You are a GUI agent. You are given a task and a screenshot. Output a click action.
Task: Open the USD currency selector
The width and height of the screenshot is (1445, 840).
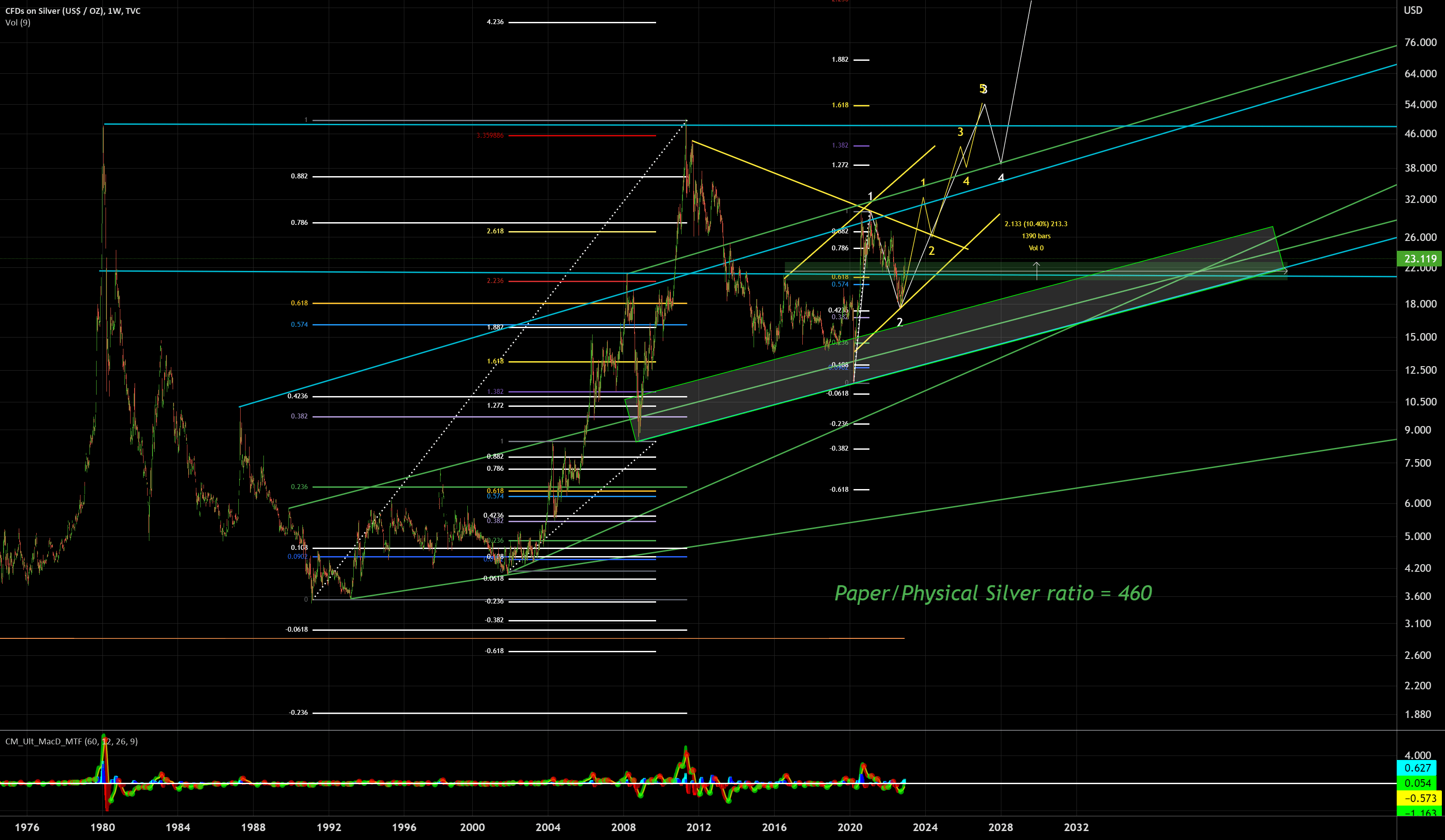(x=1412, y=10)
